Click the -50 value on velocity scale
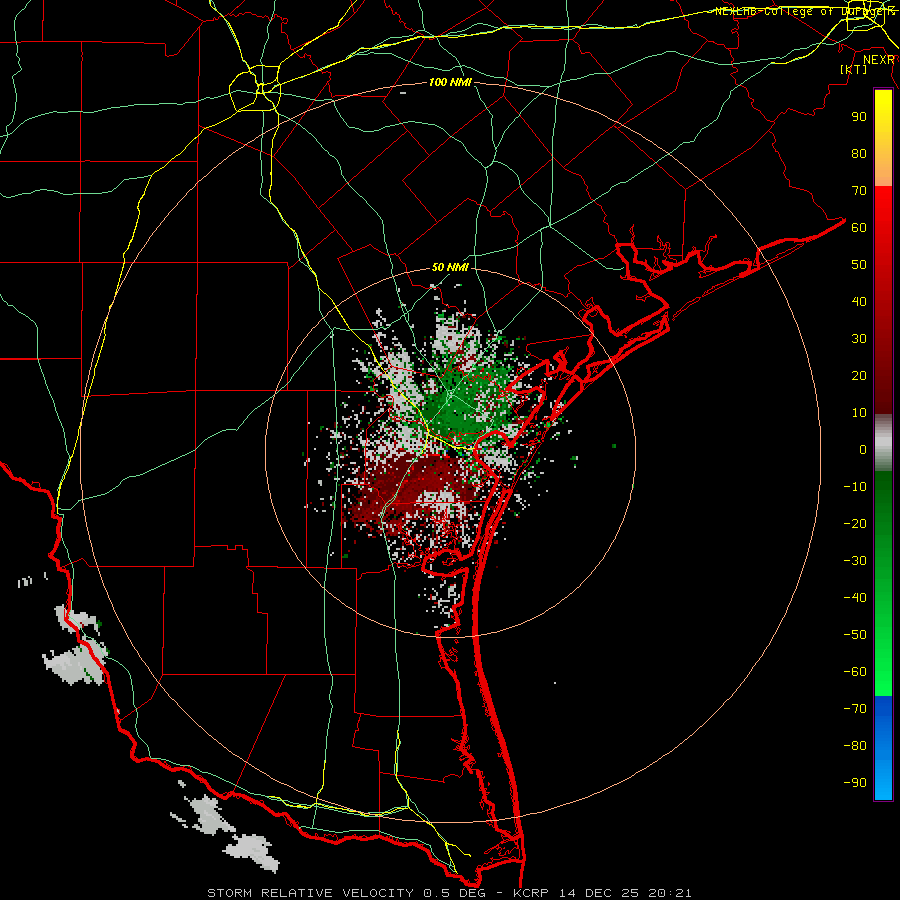 pos(855,634)
